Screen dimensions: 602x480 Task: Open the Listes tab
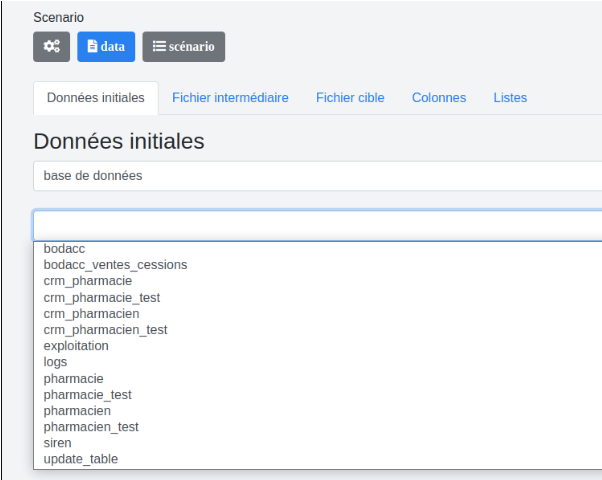[510, 98]
